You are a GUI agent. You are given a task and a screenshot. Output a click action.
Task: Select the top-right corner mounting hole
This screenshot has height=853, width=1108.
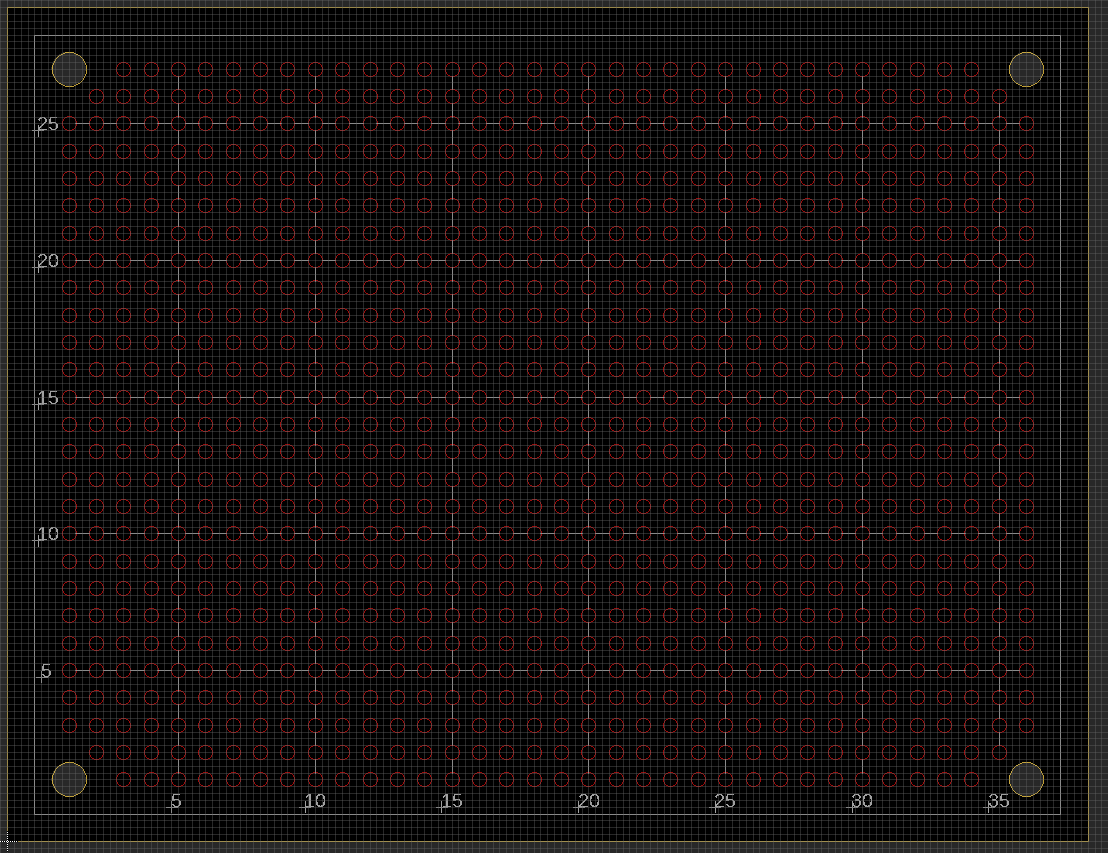pos(1026,69)
